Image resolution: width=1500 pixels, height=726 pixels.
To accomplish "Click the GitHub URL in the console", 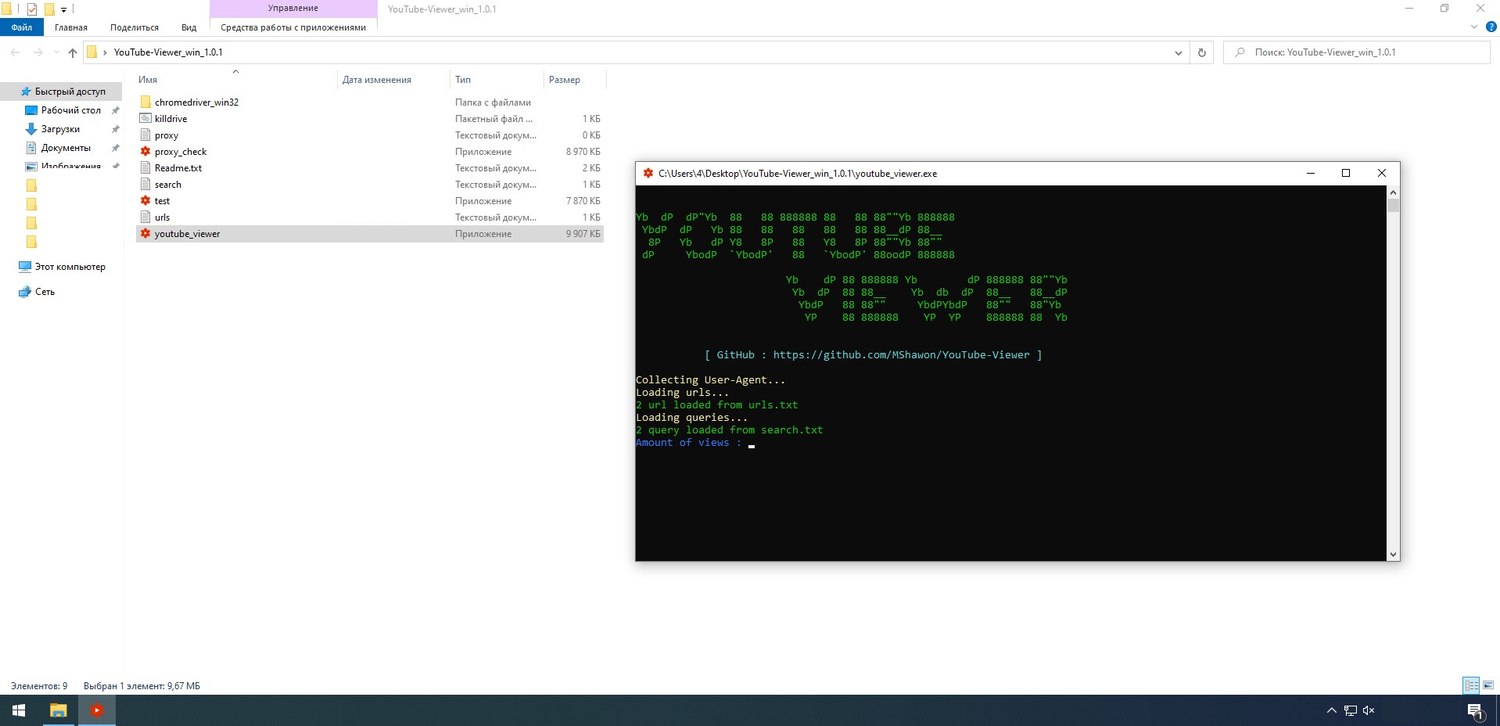I will (901, 355).
